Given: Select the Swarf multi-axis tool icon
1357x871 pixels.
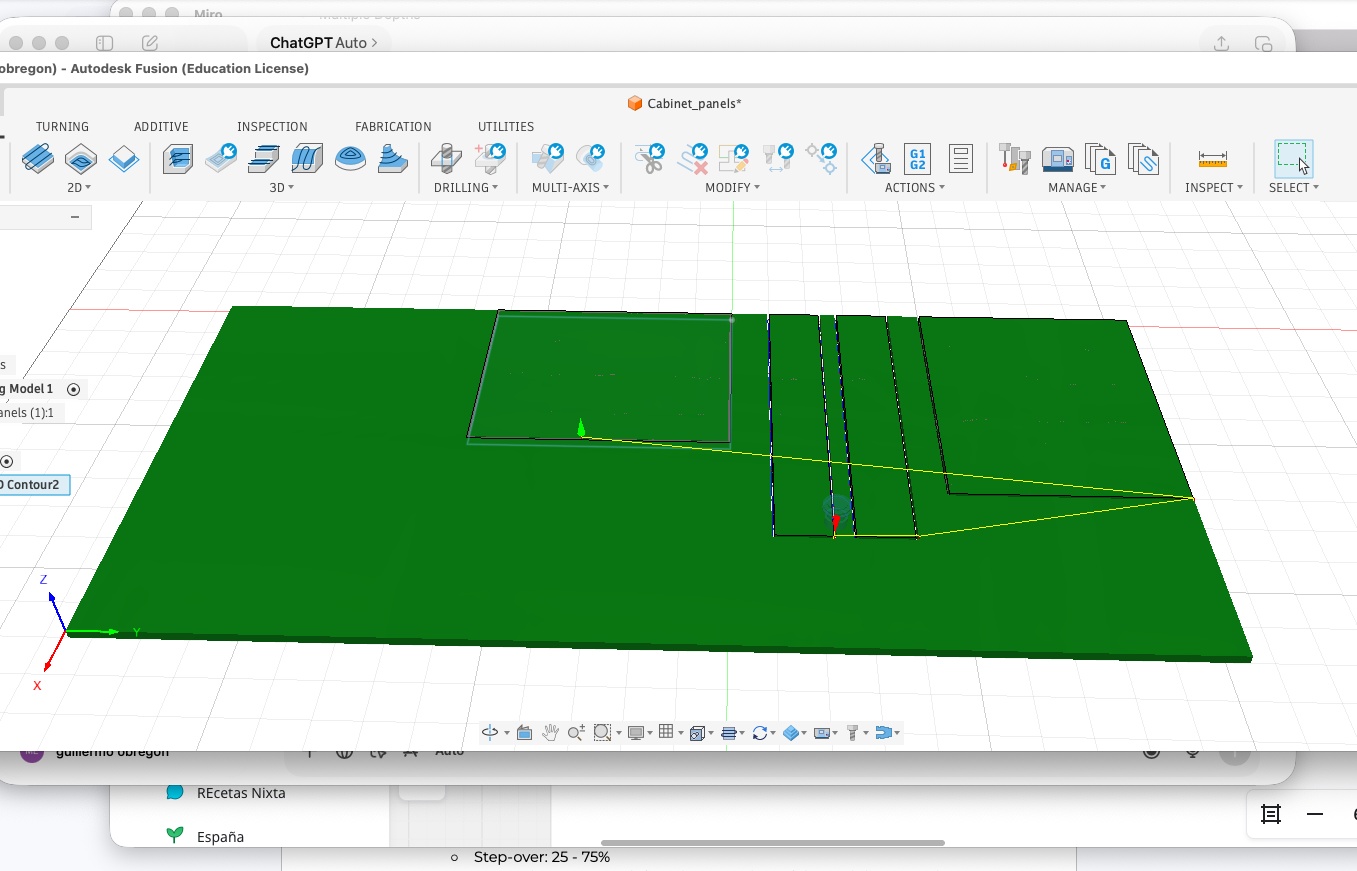Looking at the screenshot, I should point(548,157).
